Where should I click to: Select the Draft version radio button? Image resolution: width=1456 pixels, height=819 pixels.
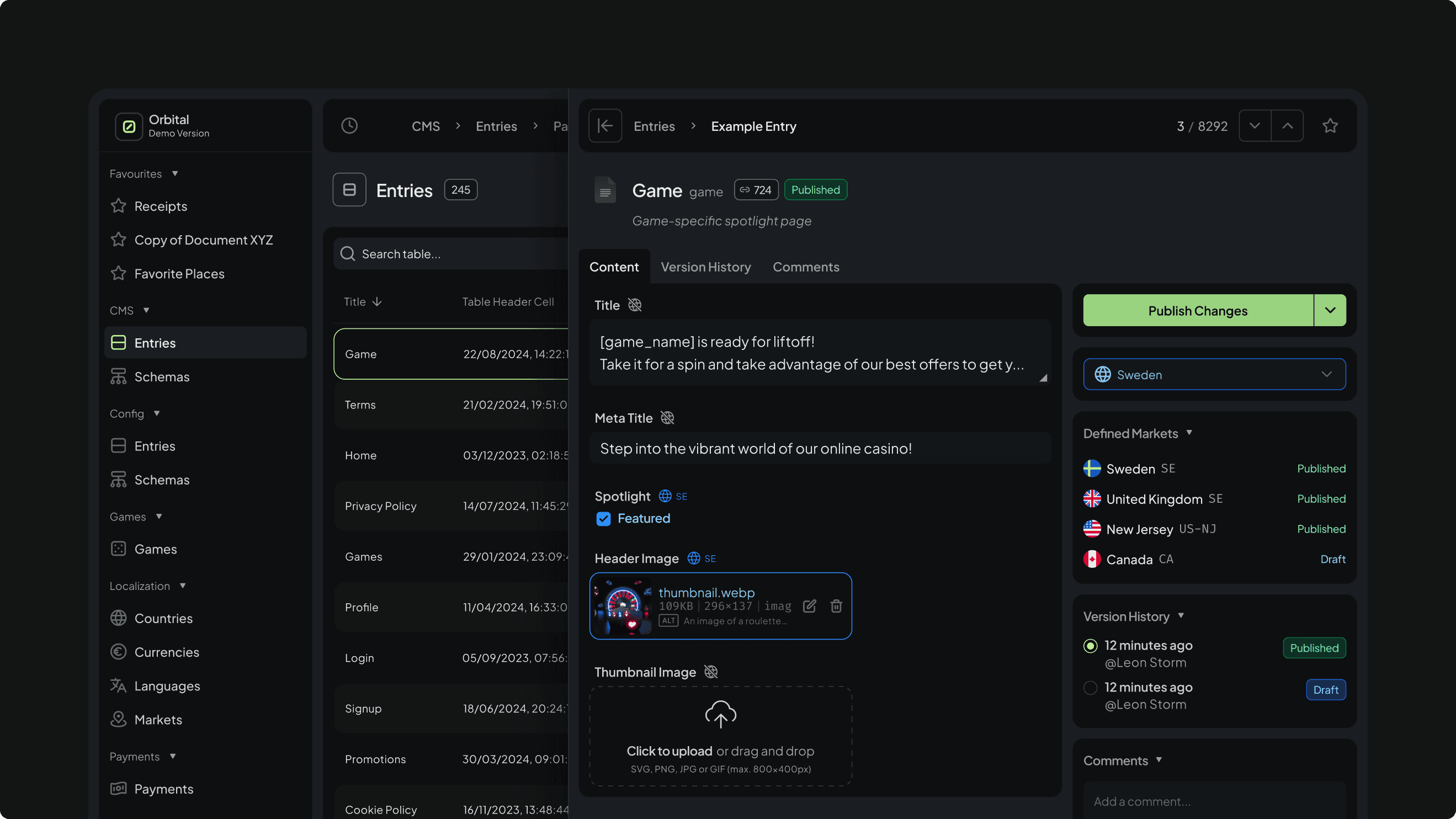pyautogui.click(x=1090, y=688)
